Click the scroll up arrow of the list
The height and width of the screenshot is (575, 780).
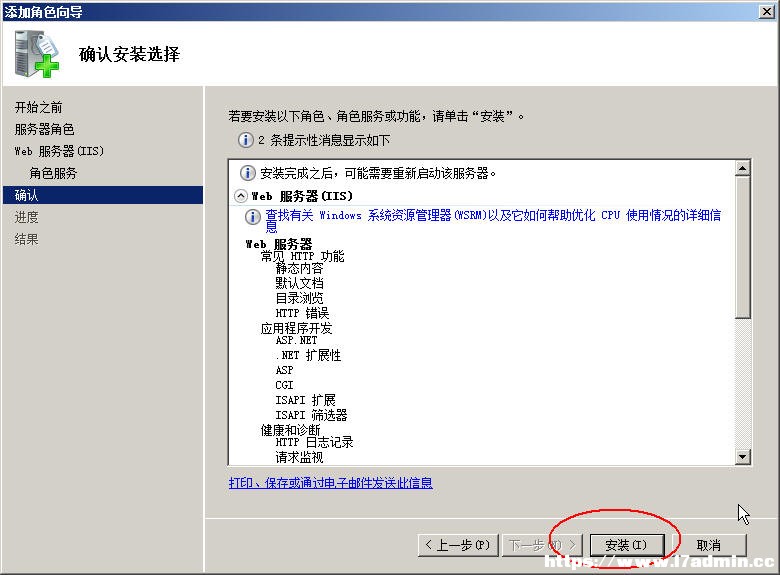pos(742,168)
